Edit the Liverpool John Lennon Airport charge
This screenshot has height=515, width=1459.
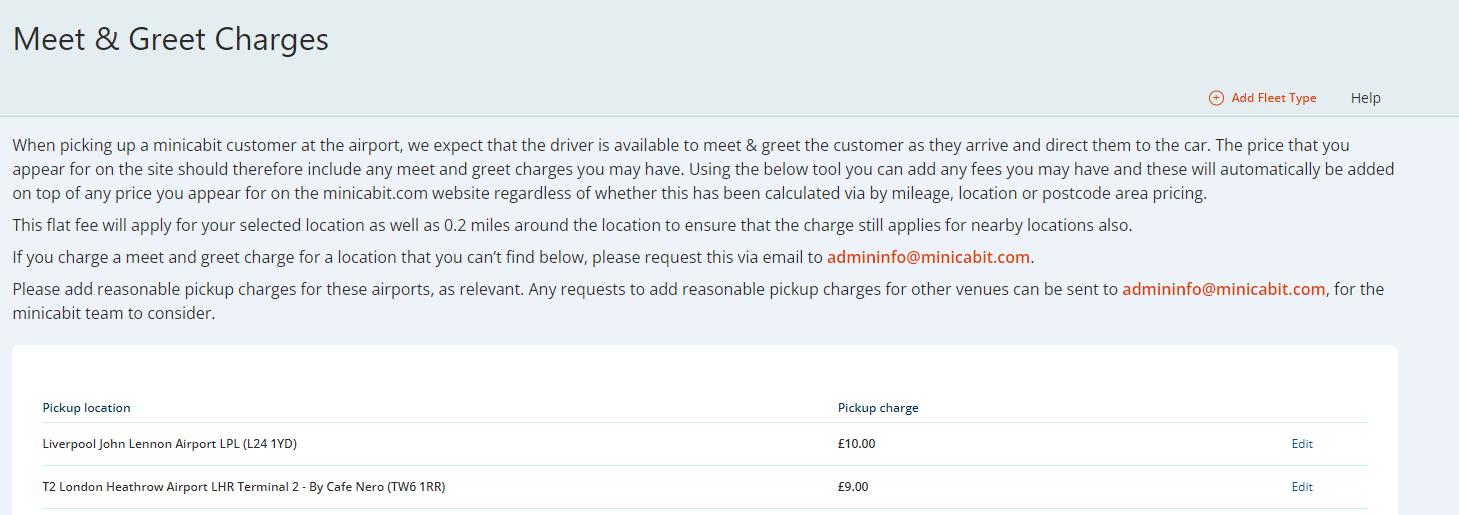pos(1302,444)
